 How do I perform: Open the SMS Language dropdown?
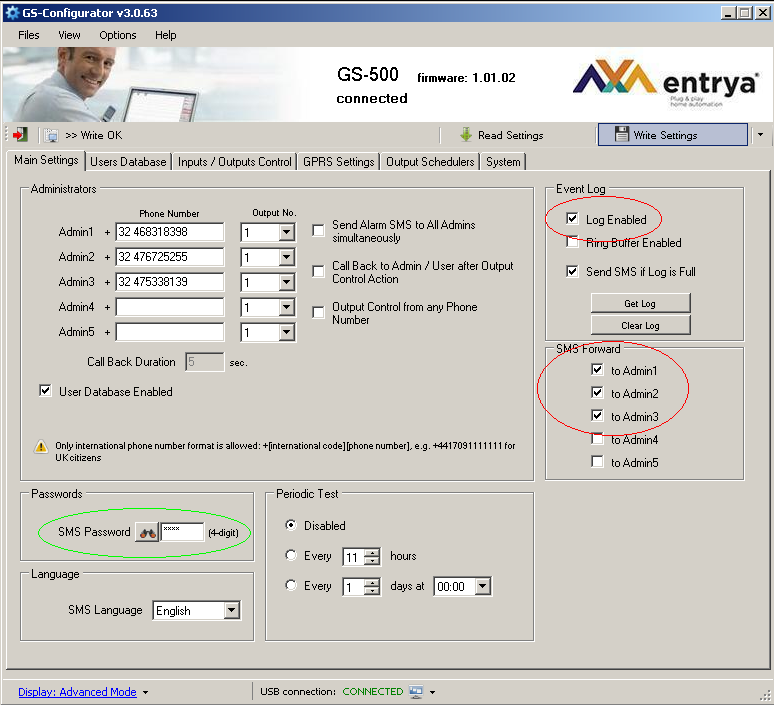[232, 610]
